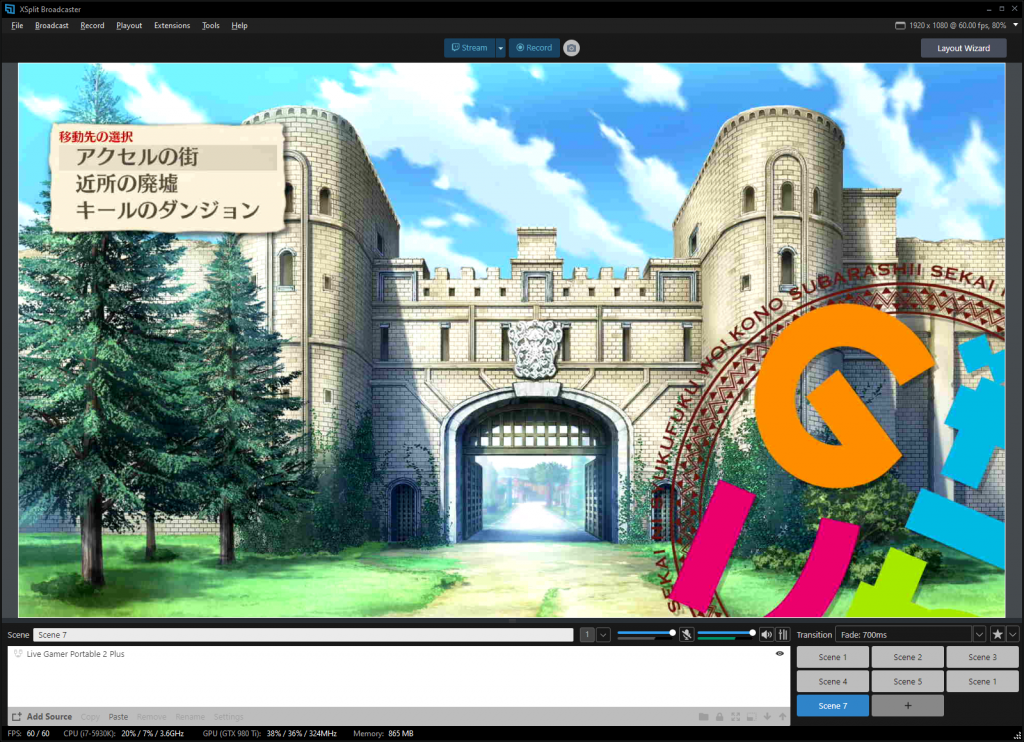Expand the resolution settings dropdown arrow
This screenshot has height=742, width=1024.
(1016, 25)
